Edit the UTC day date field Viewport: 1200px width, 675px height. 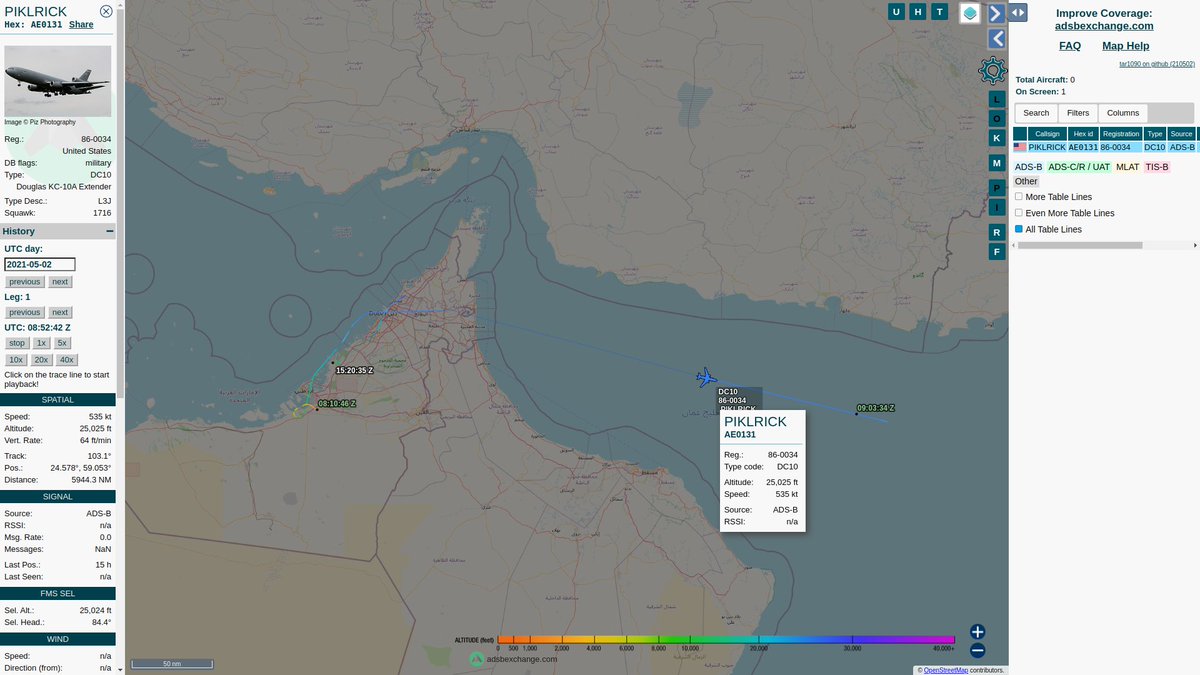pos(40,265)
